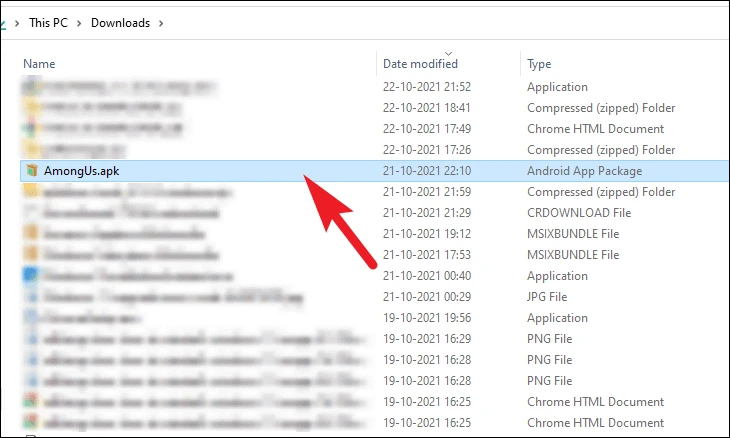The height and width of the screenshot is (438, 730).
Task: Toggle sort arrow above Date modified
Action: click(x=448, y=54)
